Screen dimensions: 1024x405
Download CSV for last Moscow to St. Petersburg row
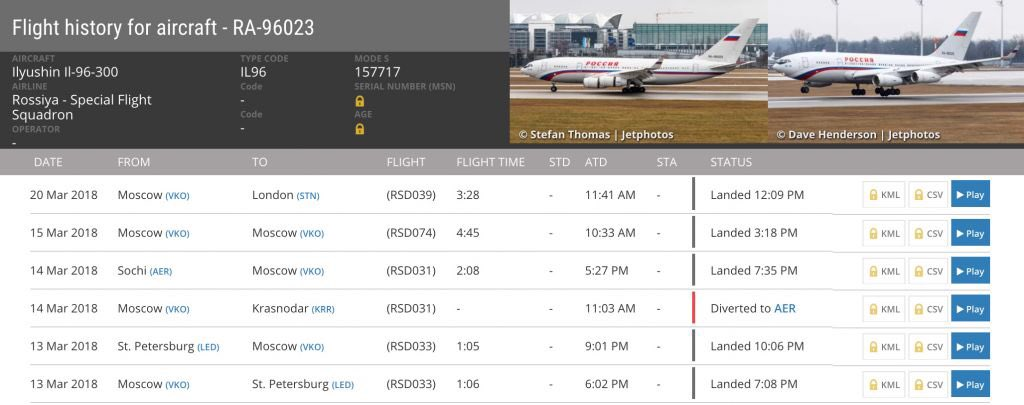point(928,384)
